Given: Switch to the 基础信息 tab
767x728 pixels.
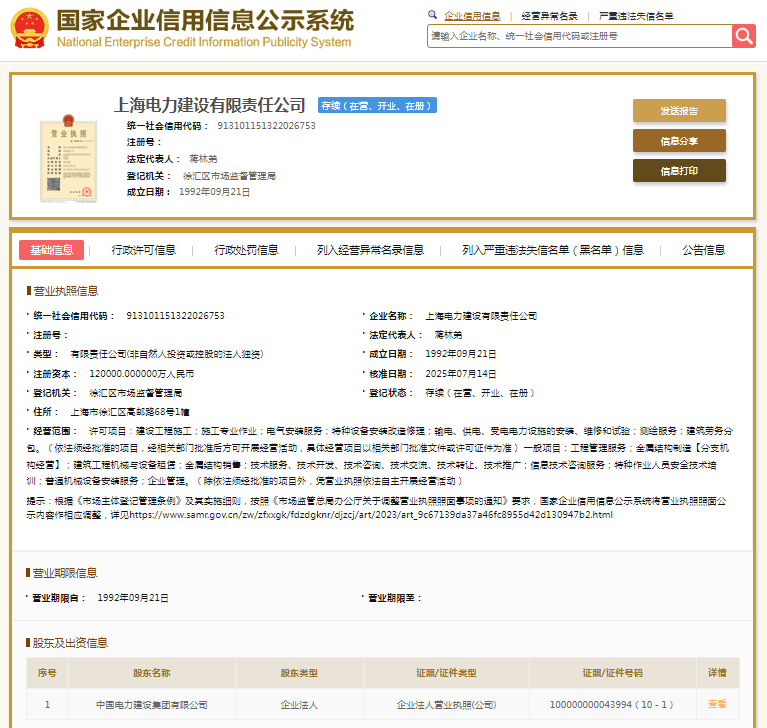Looking at the screenshot, I should click(x=51, y=250).
